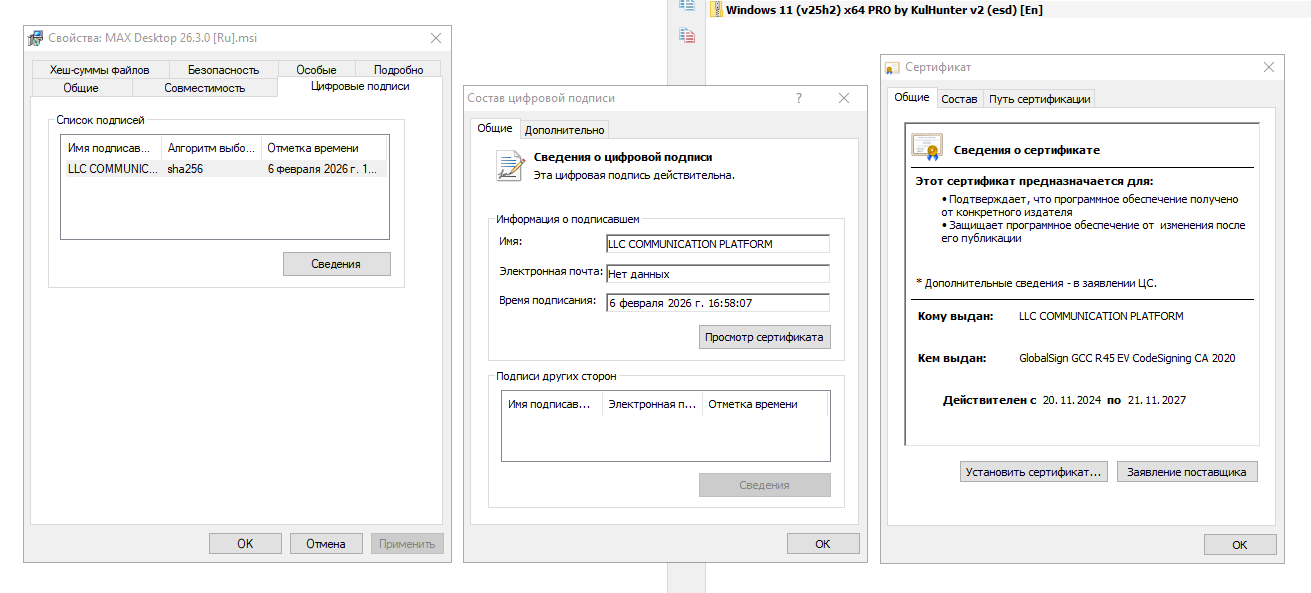Click the MSI file icon in Properties title bar

pos(36,38)
